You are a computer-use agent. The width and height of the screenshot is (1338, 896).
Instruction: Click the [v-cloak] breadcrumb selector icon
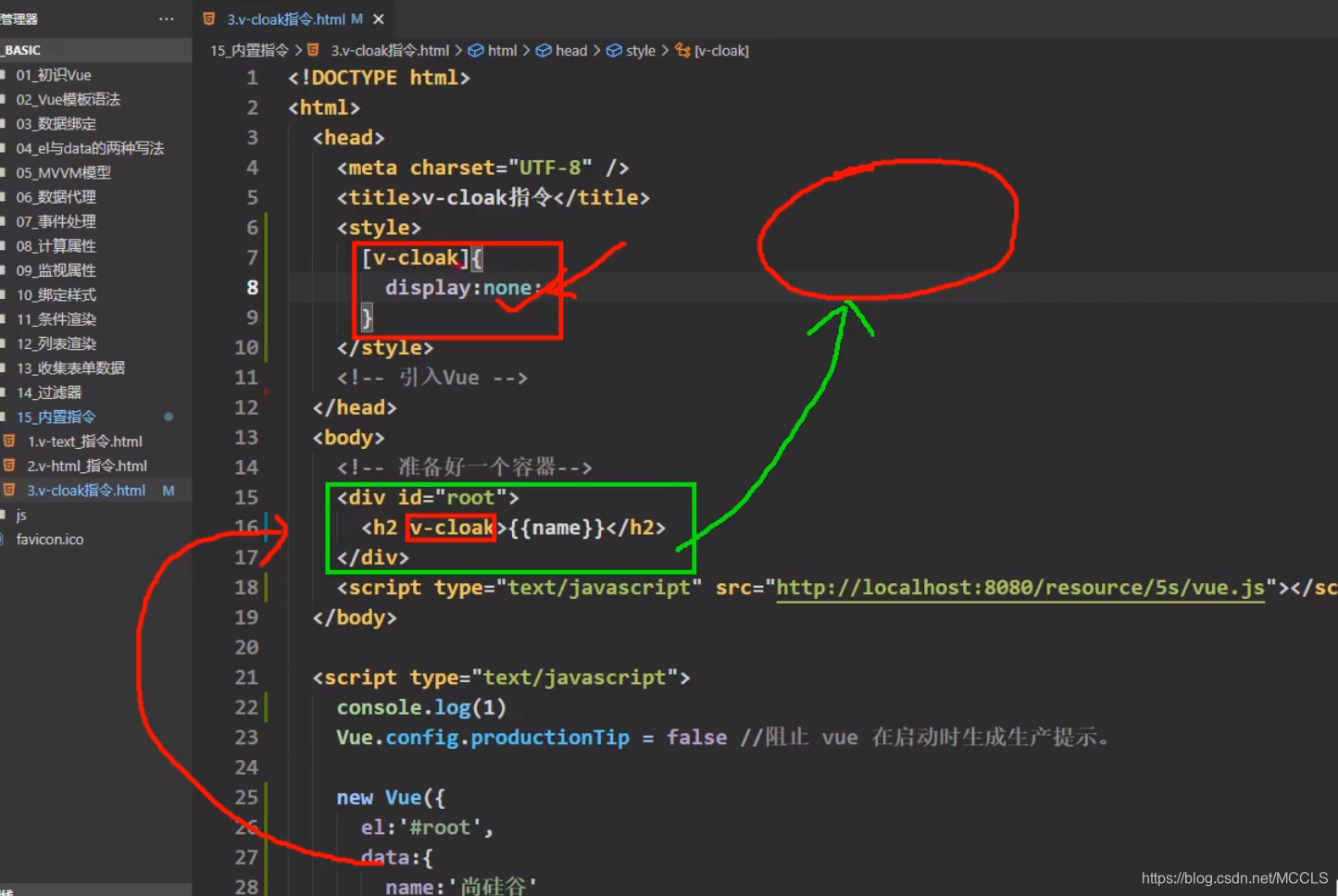[682, 50]
